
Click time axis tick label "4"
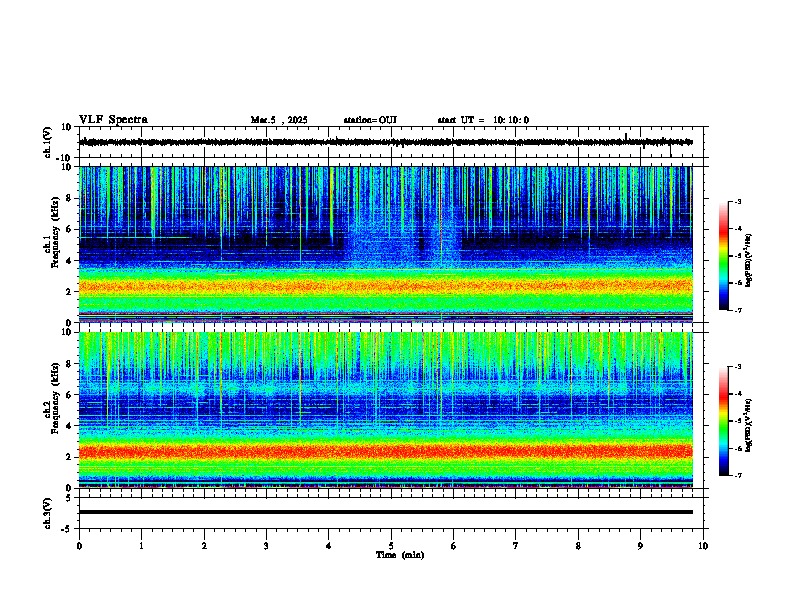pos(328,546)
